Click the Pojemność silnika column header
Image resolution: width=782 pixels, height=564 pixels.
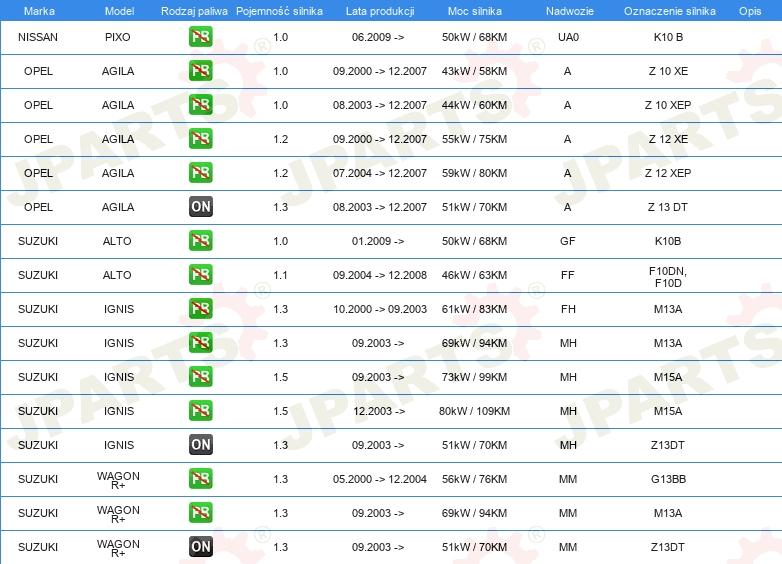pos(279,11)
